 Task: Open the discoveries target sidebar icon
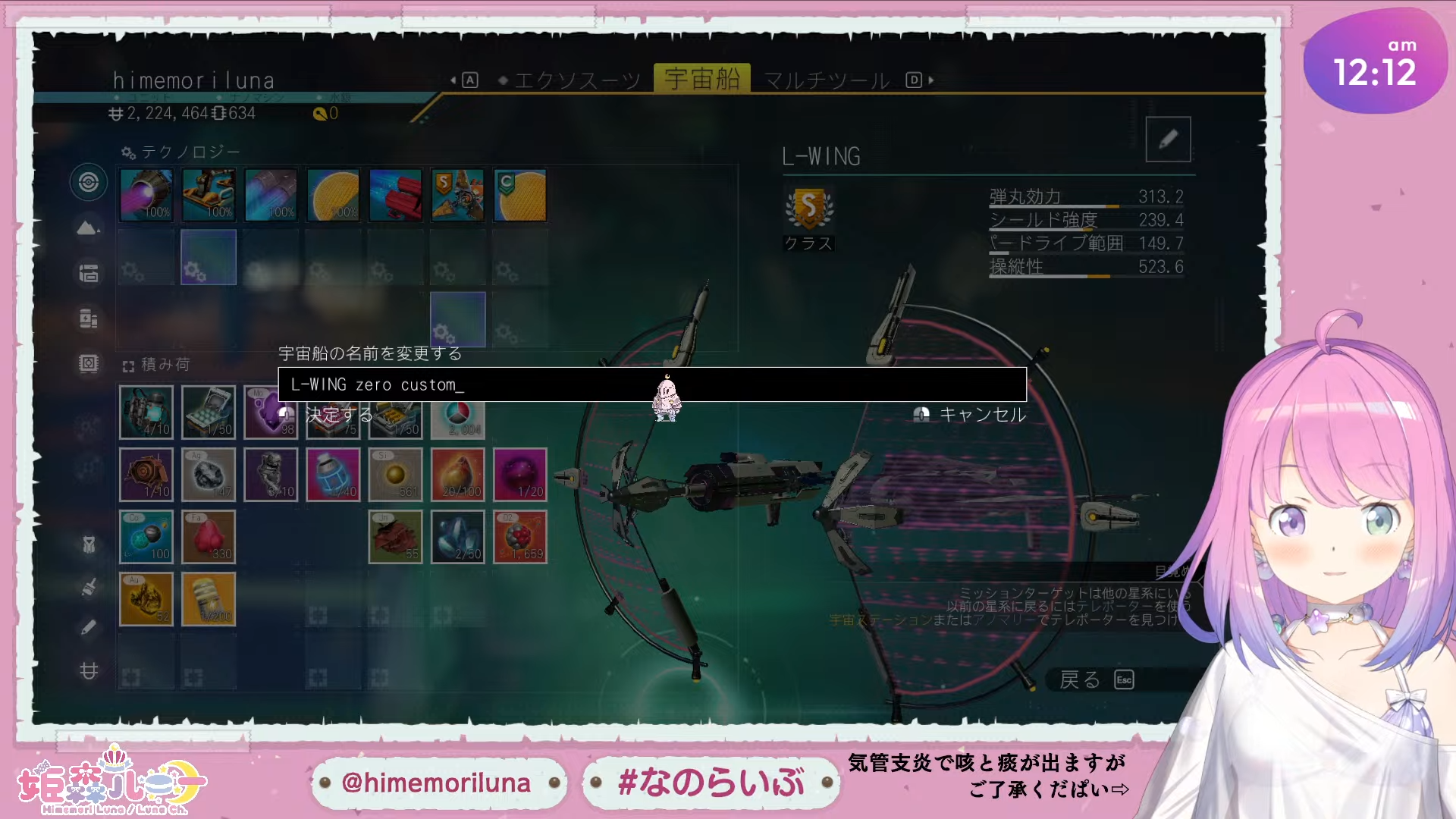coord(89,183)
